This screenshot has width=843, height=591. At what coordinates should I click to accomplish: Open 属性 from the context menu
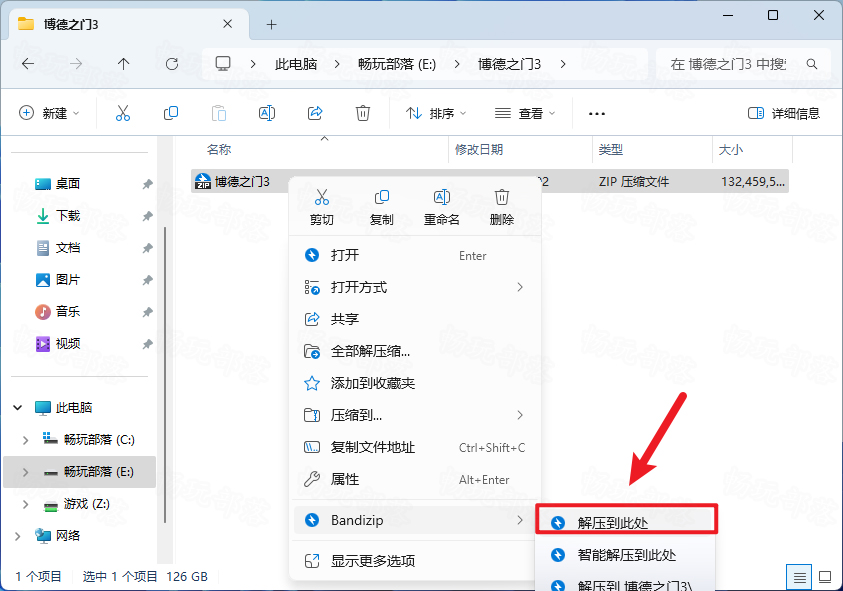coord(415,479)
